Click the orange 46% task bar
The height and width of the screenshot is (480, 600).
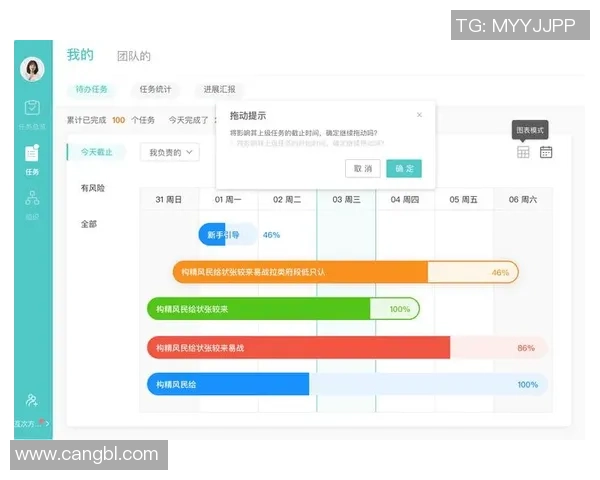pos(346,272)
